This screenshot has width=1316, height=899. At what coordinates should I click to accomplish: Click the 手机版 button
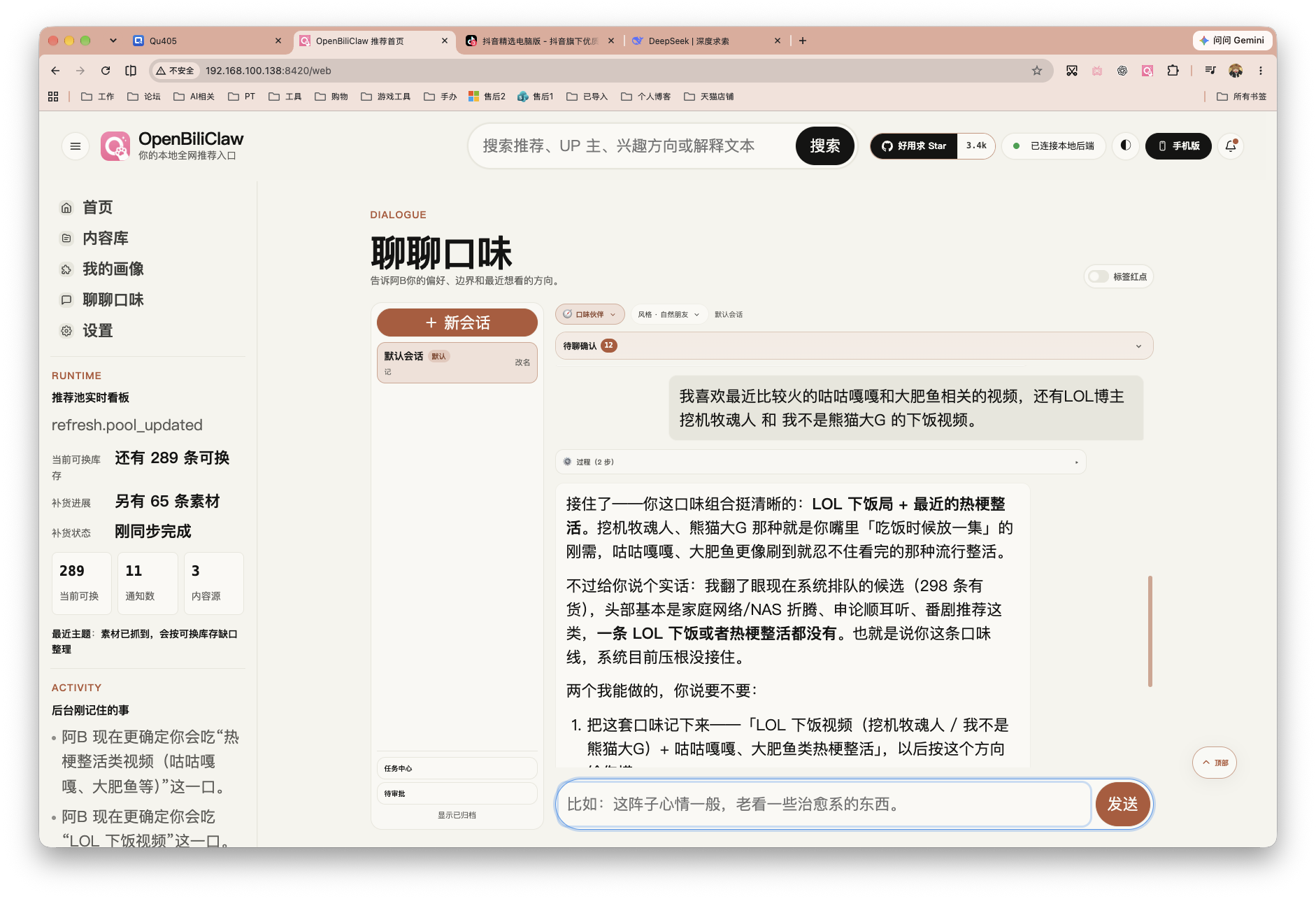coord(1178,146)
